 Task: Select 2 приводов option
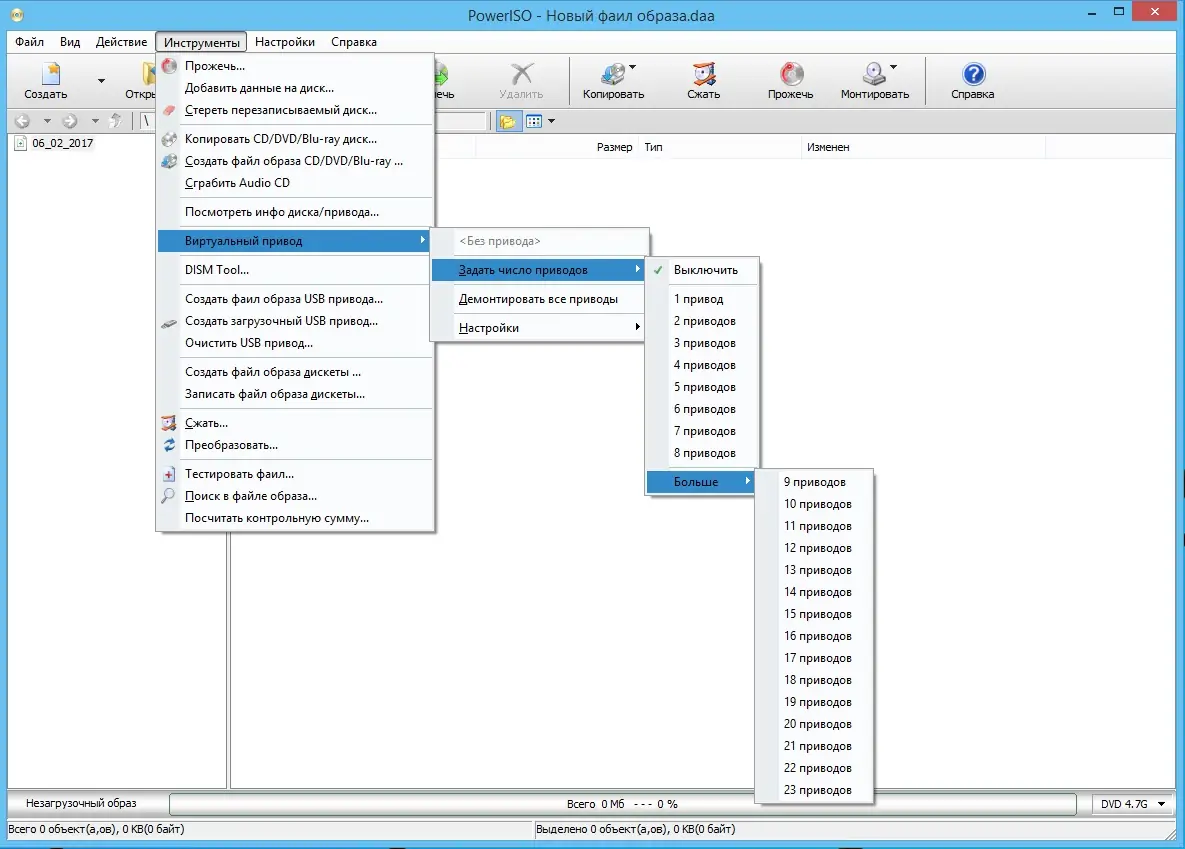point(702,321)
